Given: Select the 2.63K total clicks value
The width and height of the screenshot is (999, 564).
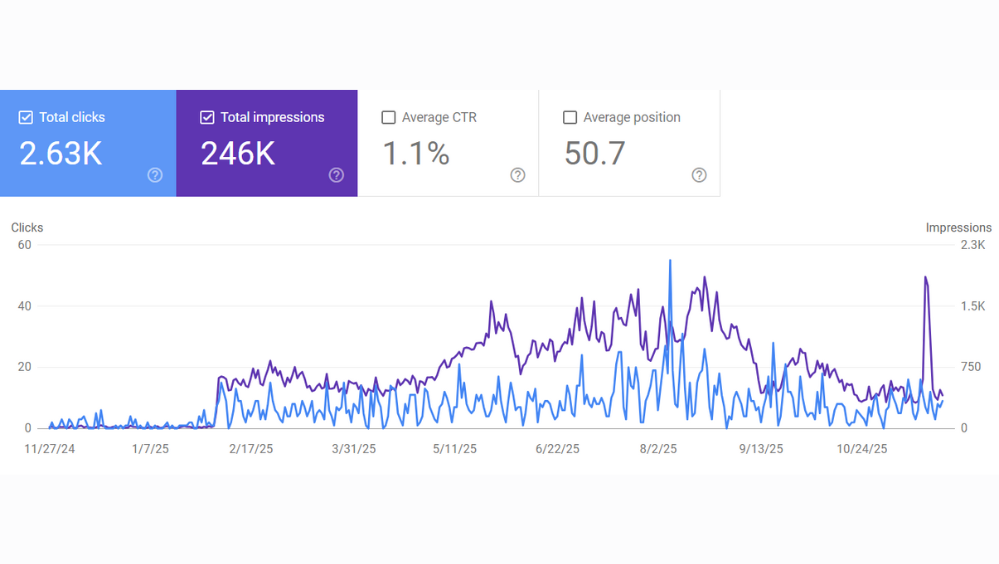Looking at the screenshot, I should 60,153.
